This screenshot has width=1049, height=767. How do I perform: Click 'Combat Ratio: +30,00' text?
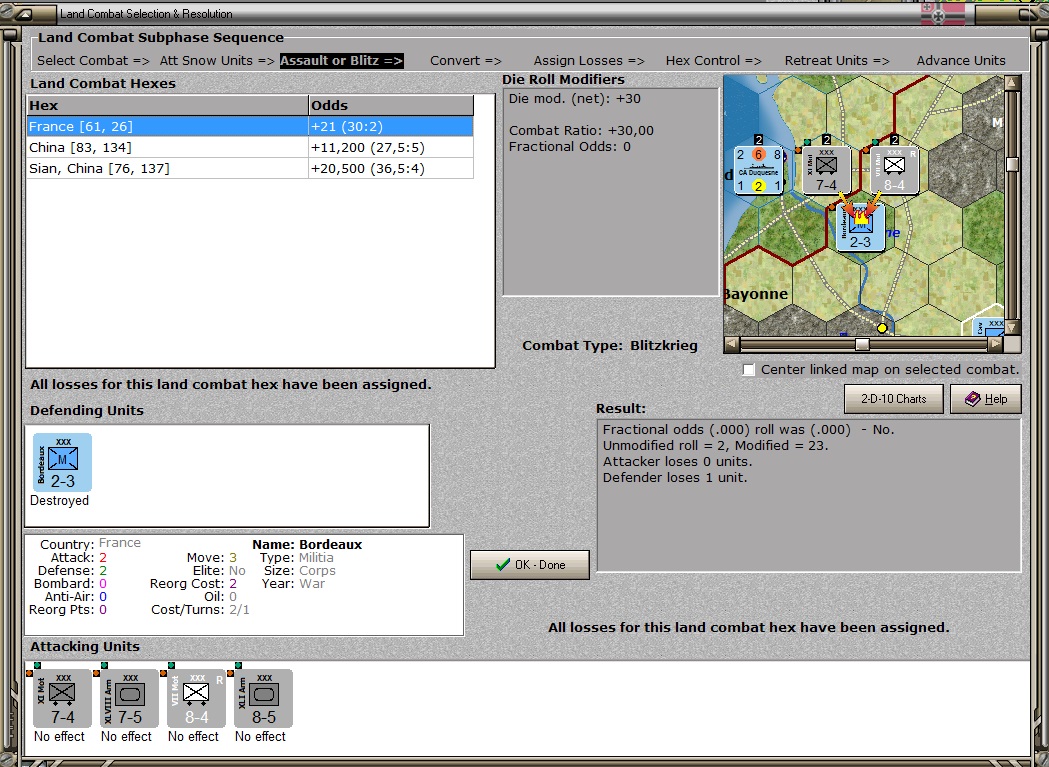[x=581, y=131]
